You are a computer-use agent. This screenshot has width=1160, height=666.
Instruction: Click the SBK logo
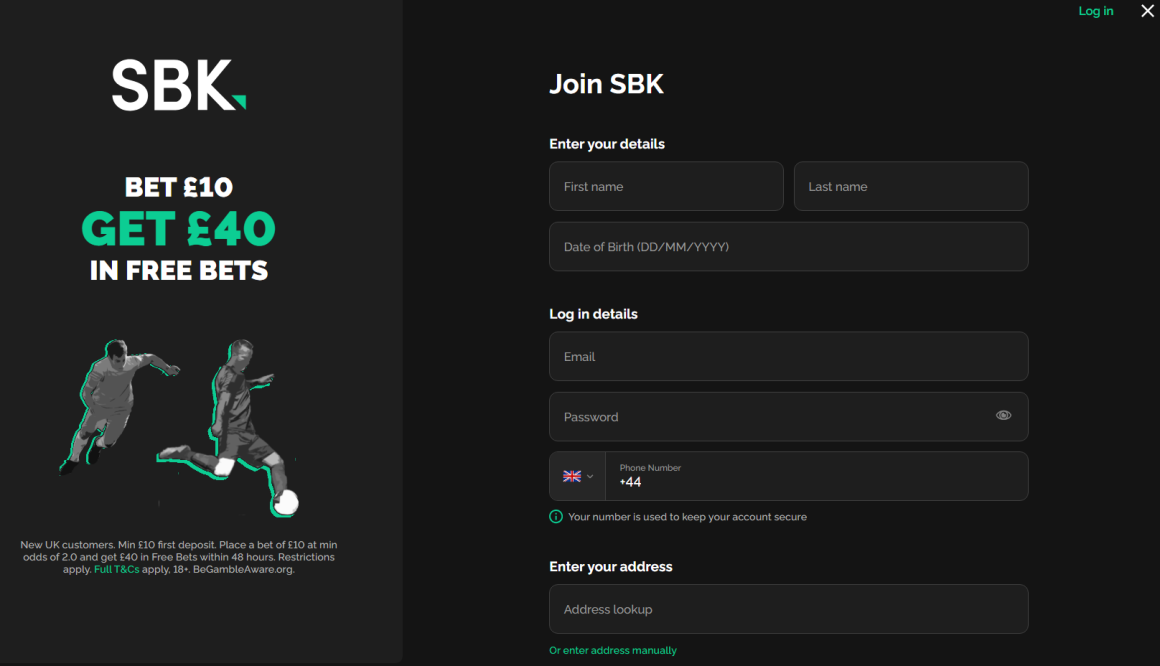(177, 85)
